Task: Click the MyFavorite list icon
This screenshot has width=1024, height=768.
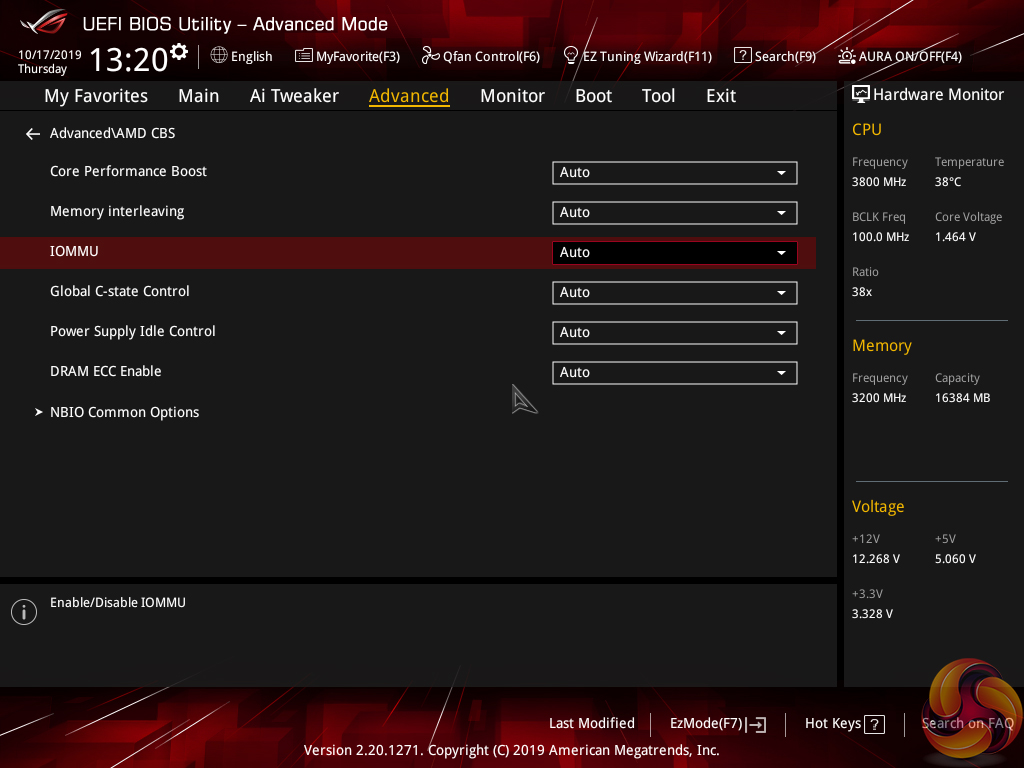Action: 304,56
